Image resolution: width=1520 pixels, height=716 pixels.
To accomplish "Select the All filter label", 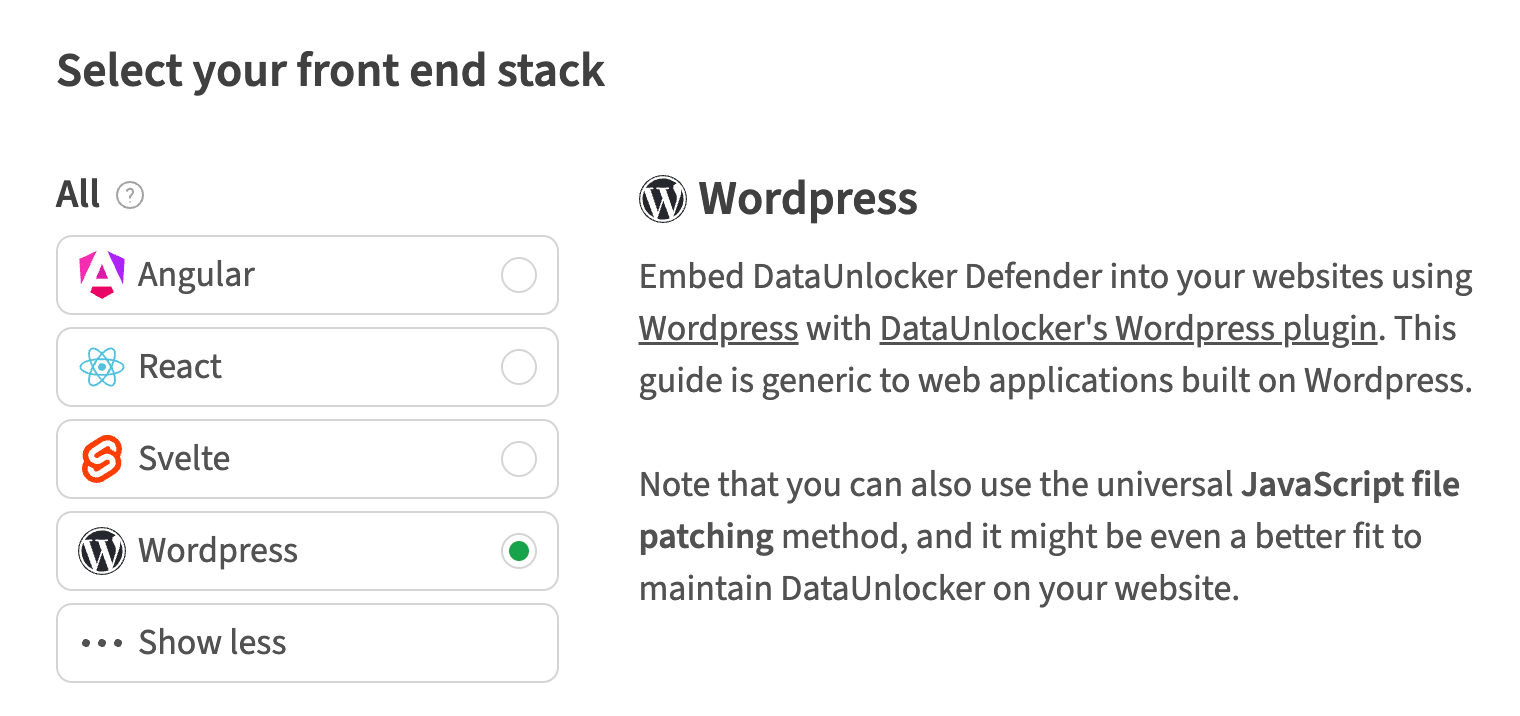I will (x=77, y=194).
